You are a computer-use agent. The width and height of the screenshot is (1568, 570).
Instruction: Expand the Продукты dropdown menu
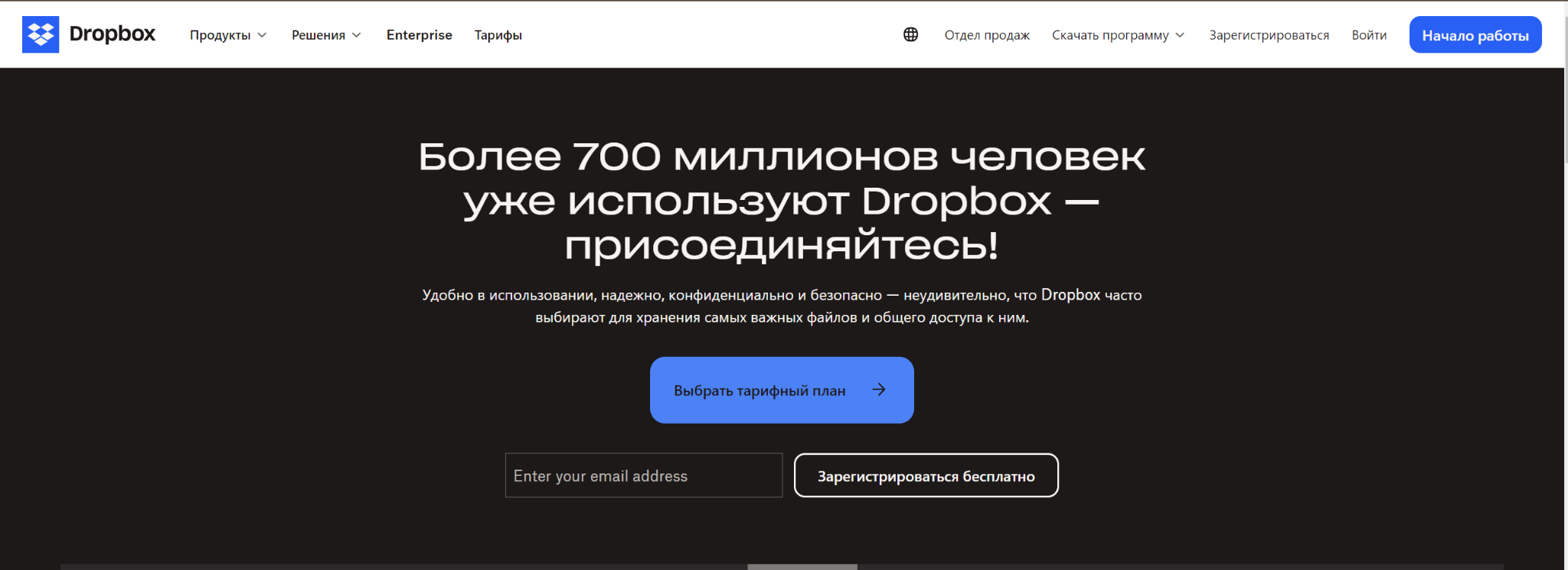pyautogui.click(x=228, y=35)
